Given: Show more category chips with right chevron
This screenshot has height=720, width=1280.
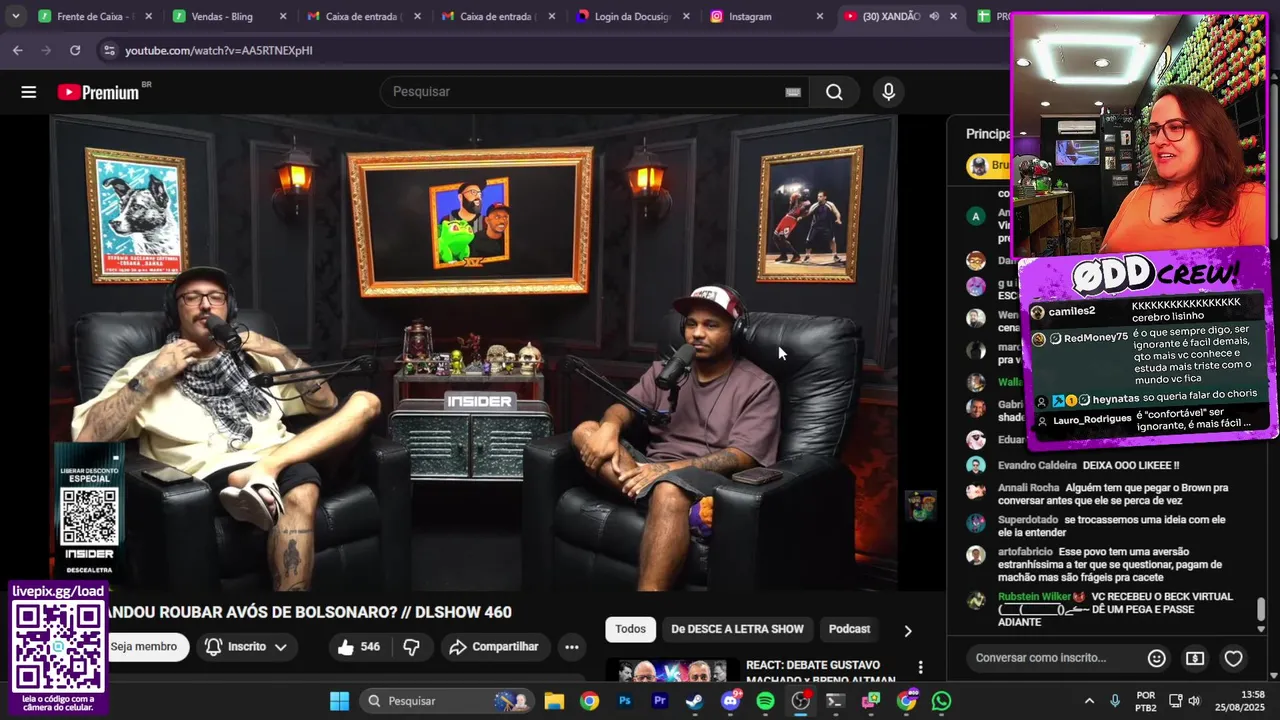Looking at the screenshot, I should (907, 631).
